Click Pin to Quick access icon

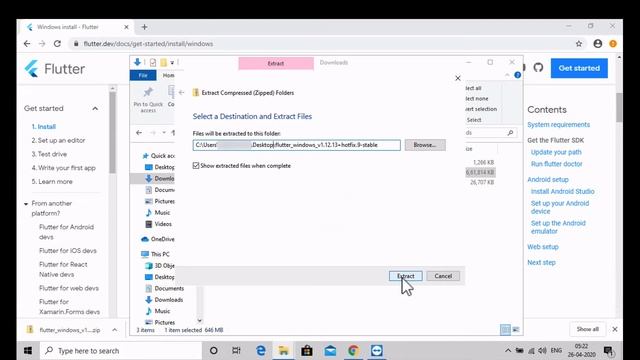coord(148,93)
